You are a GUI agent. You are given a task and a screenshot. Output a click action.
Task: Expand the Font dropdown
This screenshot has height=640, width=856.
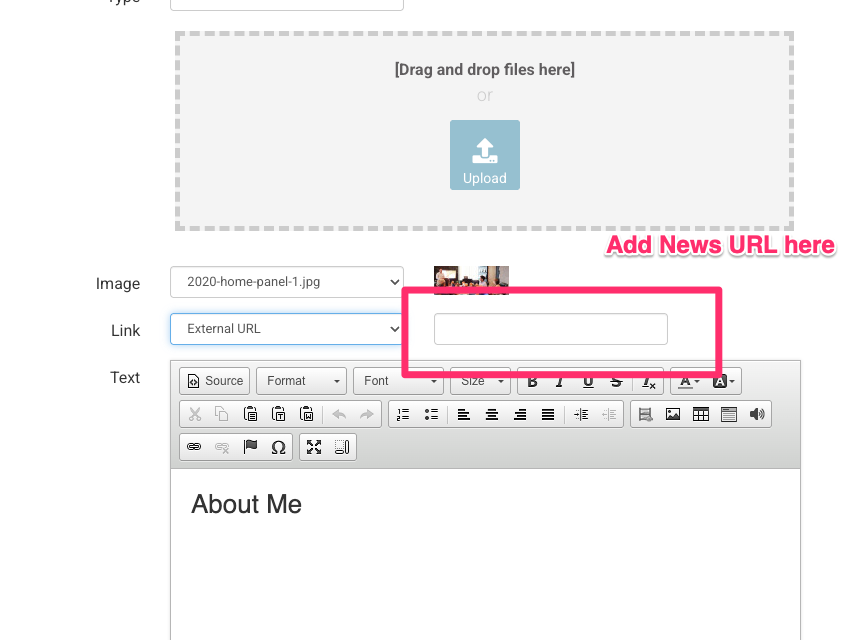click(397, 381)
